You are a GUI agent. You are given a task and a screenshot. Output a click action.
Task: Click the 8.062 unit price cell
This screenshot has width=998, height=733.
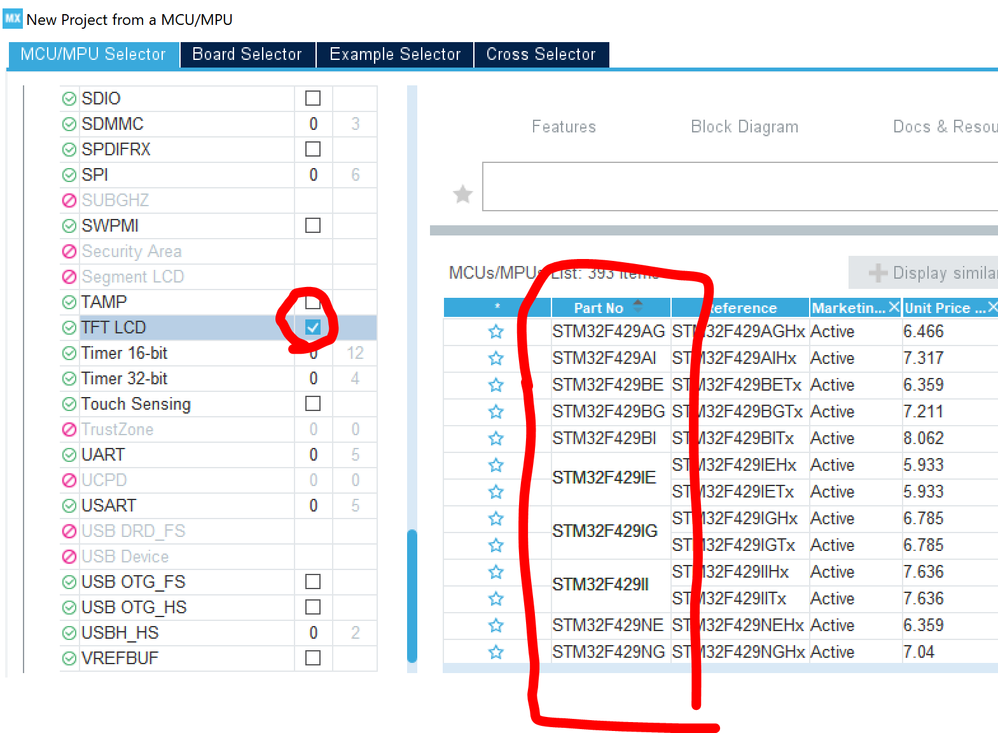pyautogui.click(x=950, y=438)
